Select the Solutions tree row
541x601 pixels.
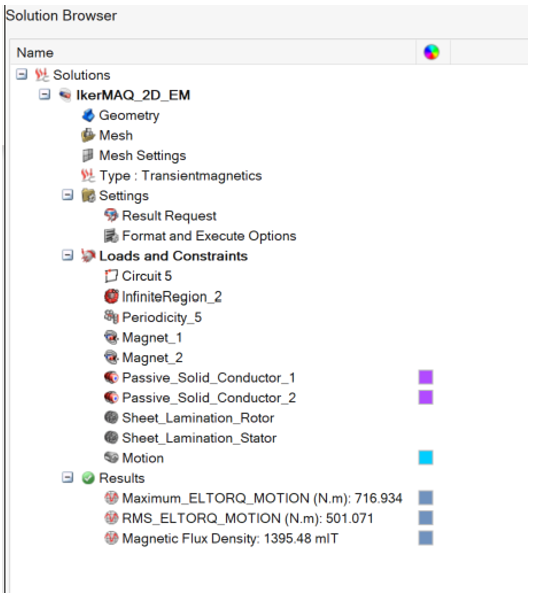(82, 75)
